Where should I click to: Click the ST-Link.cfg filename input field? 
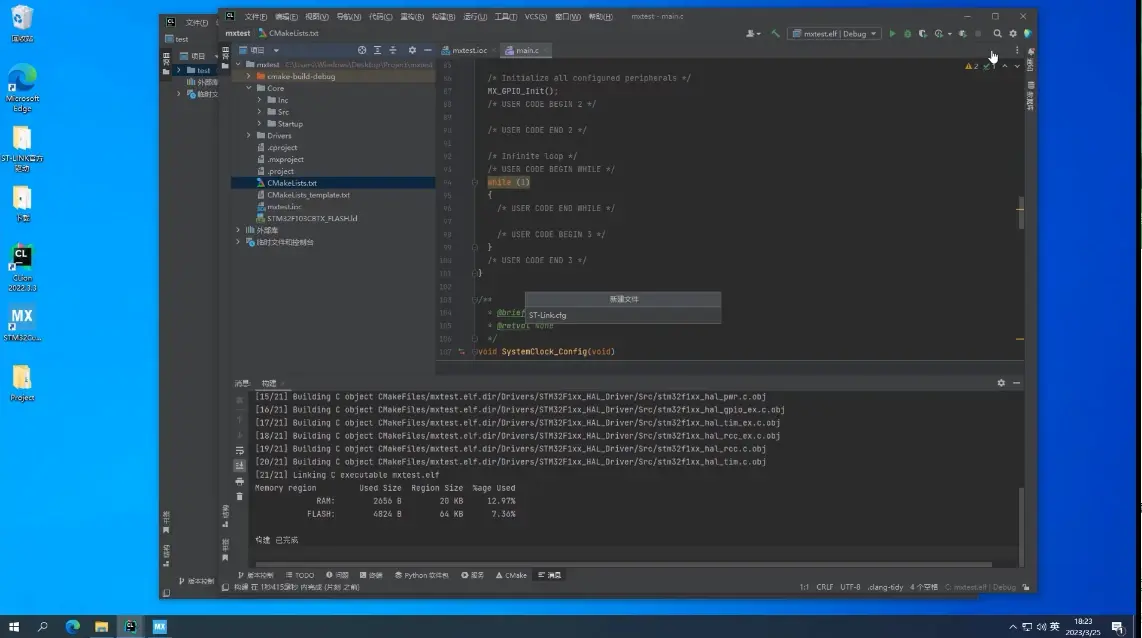coord(622,315)
